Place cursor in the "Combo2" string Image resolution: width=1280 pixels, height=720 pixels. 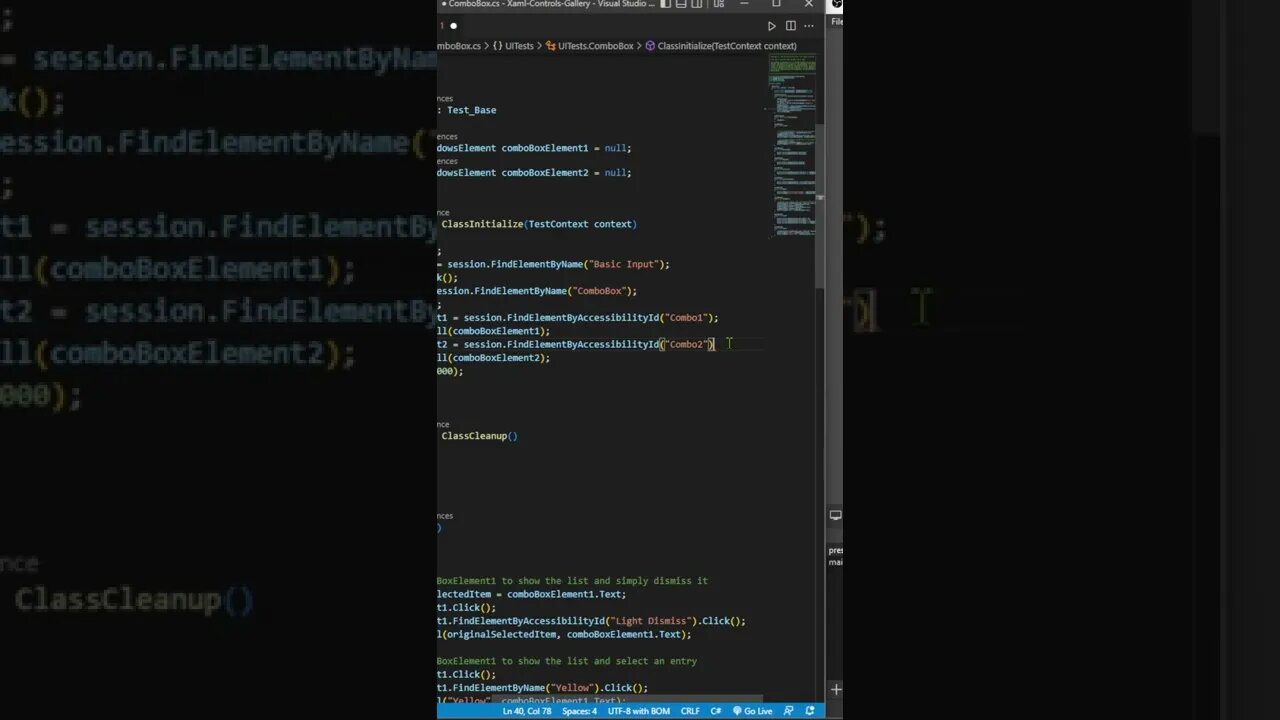687,344
